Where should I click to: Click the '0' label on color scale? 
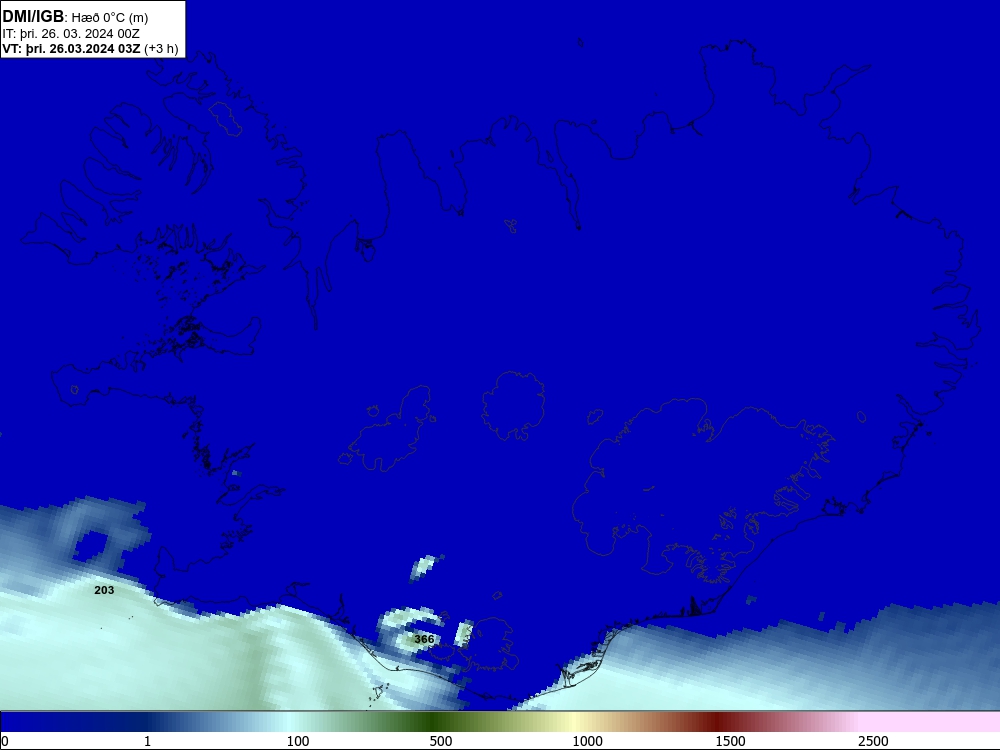[x=5, y=741]
